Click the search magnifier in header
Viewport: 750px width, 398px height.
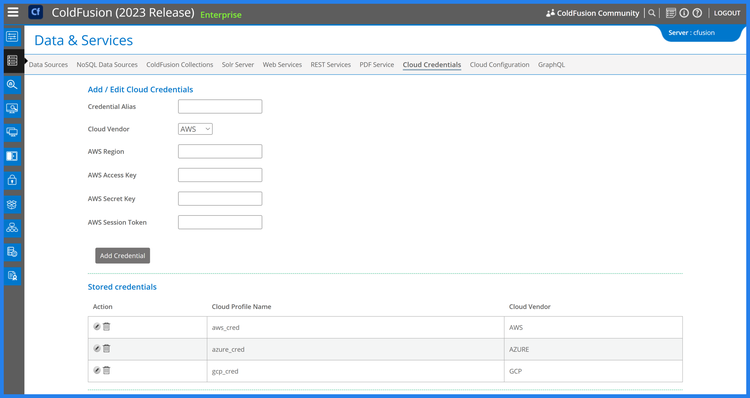pyautogui.click(x=651, y=13)
